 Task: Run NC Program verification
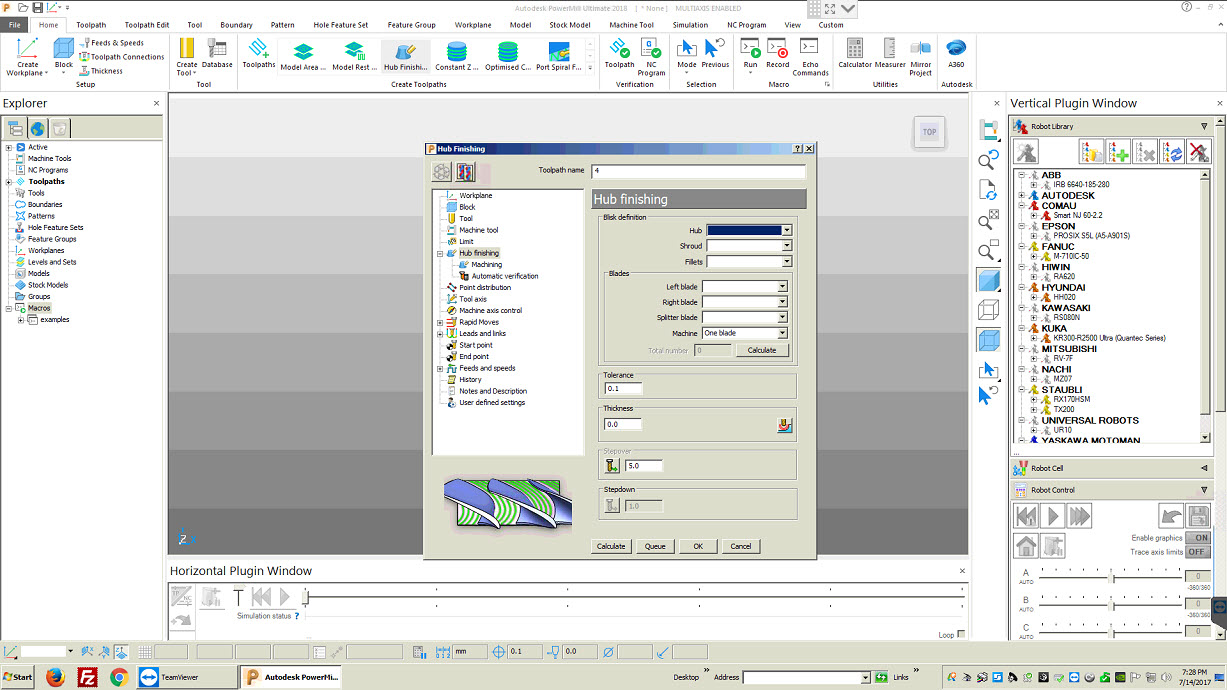[651, 56]
